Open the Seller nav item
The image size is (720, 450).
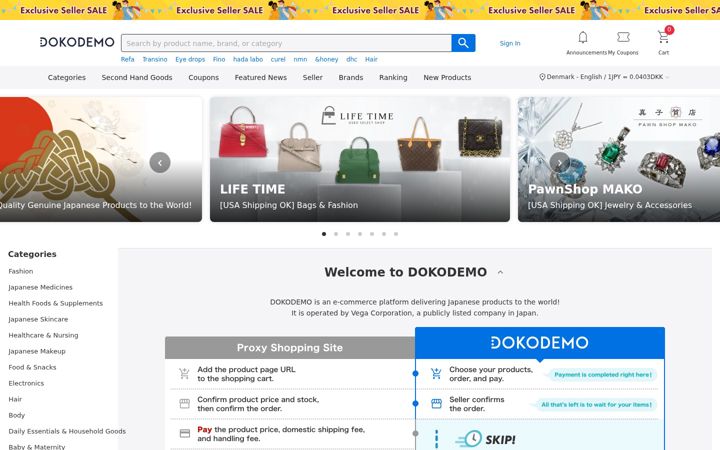click(313, 78)
